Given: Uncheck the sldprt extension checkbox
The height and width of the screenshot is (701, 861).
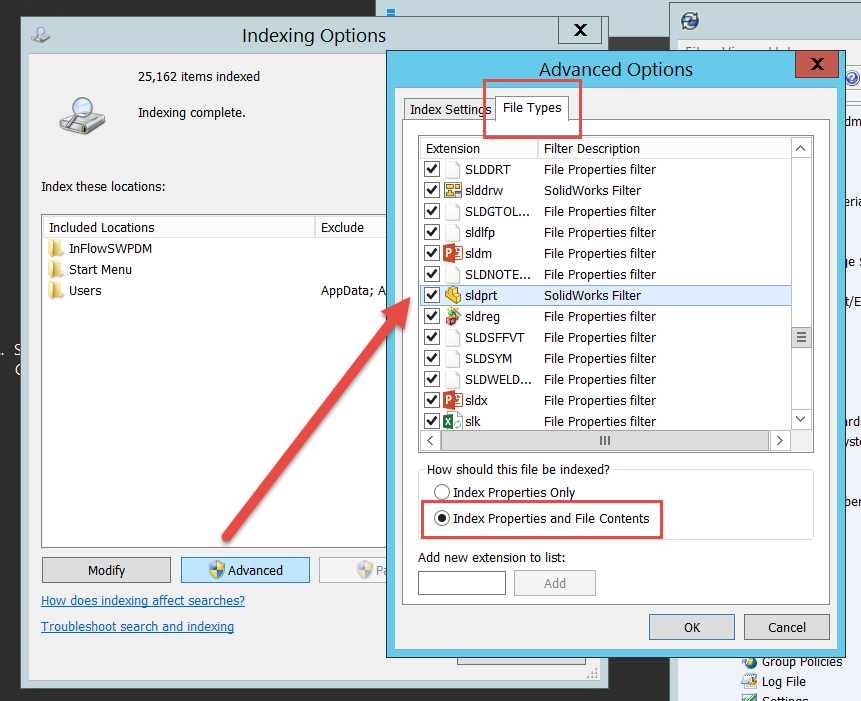Looking at the screenshot, I should 433,295.
